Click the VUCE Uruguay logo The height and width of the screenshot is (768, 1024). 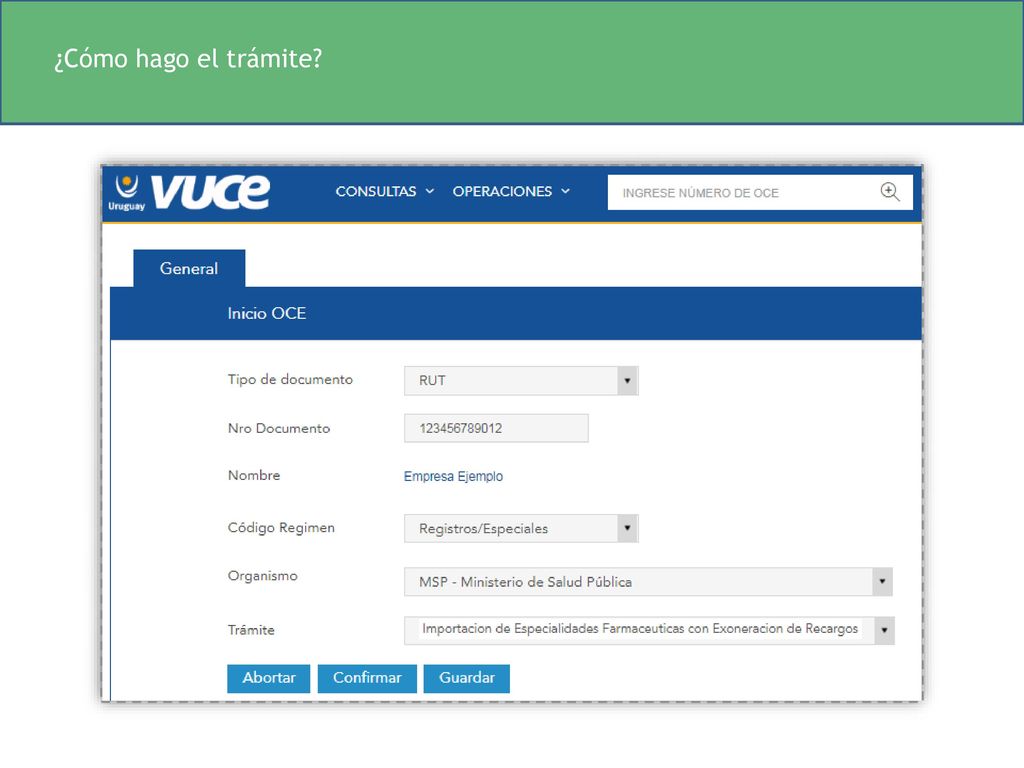tap(189, 193)
